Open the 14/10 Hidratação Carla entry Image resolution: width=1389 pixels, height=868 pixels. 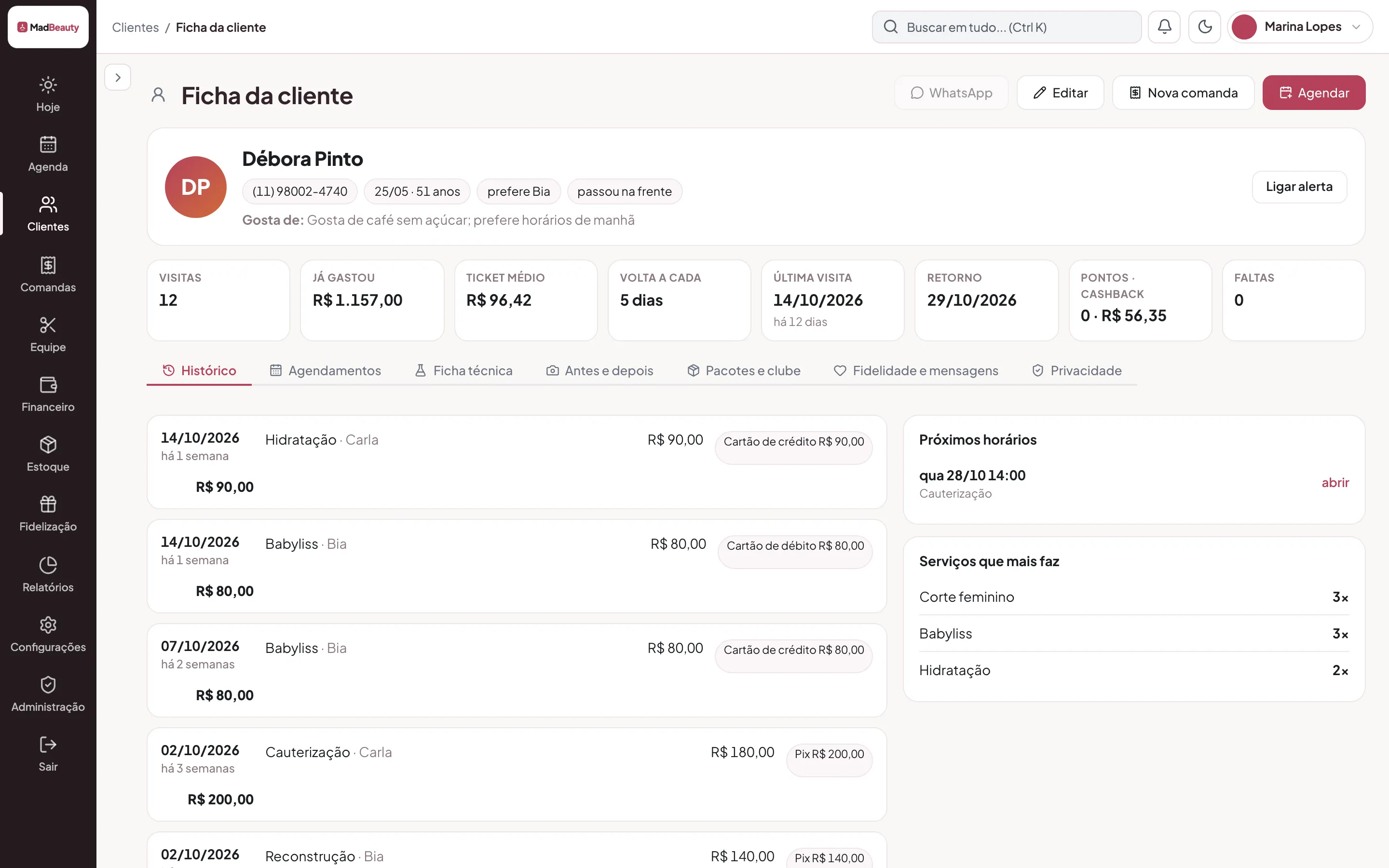[x=517, y=462]
